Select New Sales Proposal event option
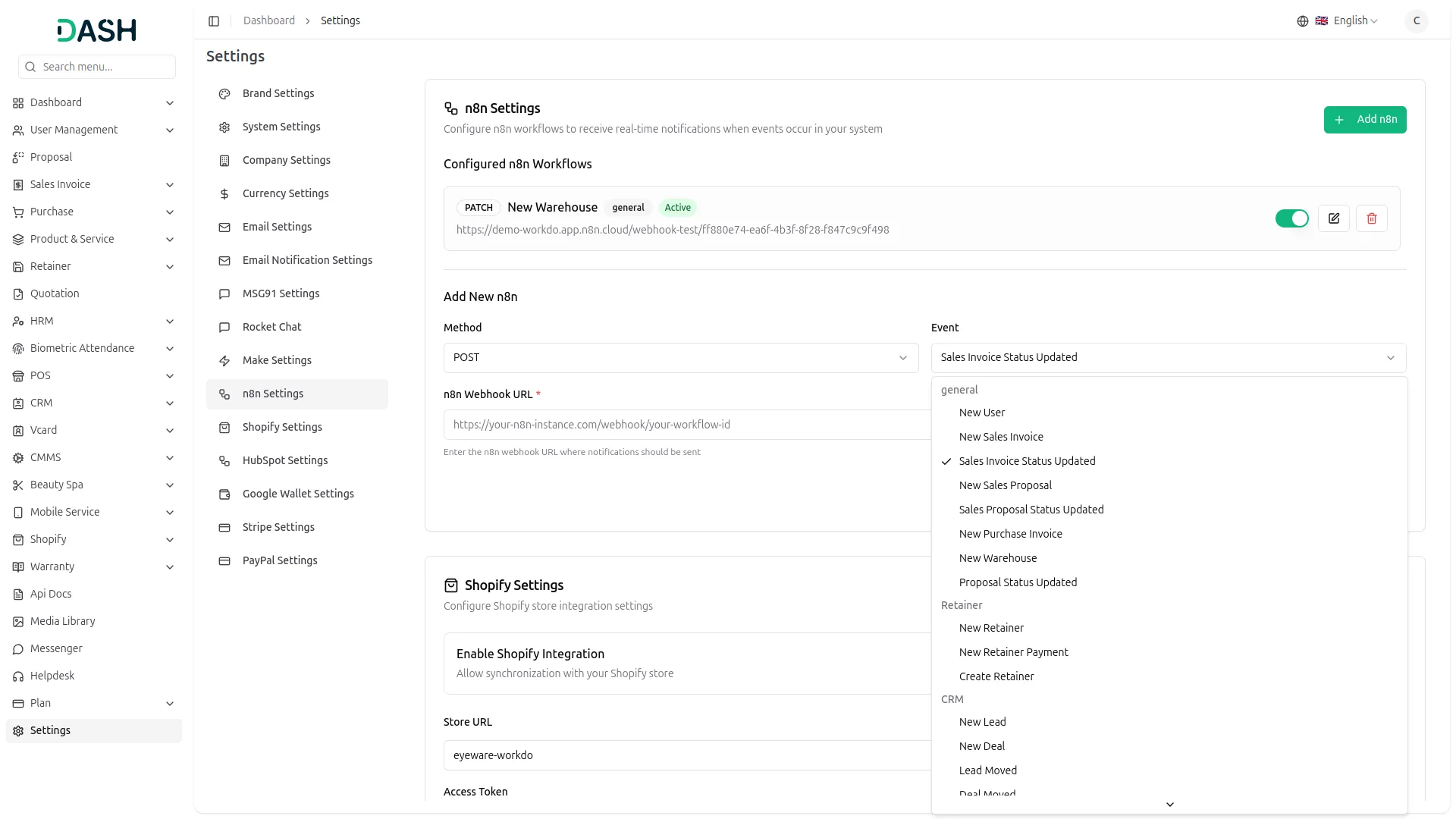Viewport: 1456px width, 819px height. coord(1005,485)
